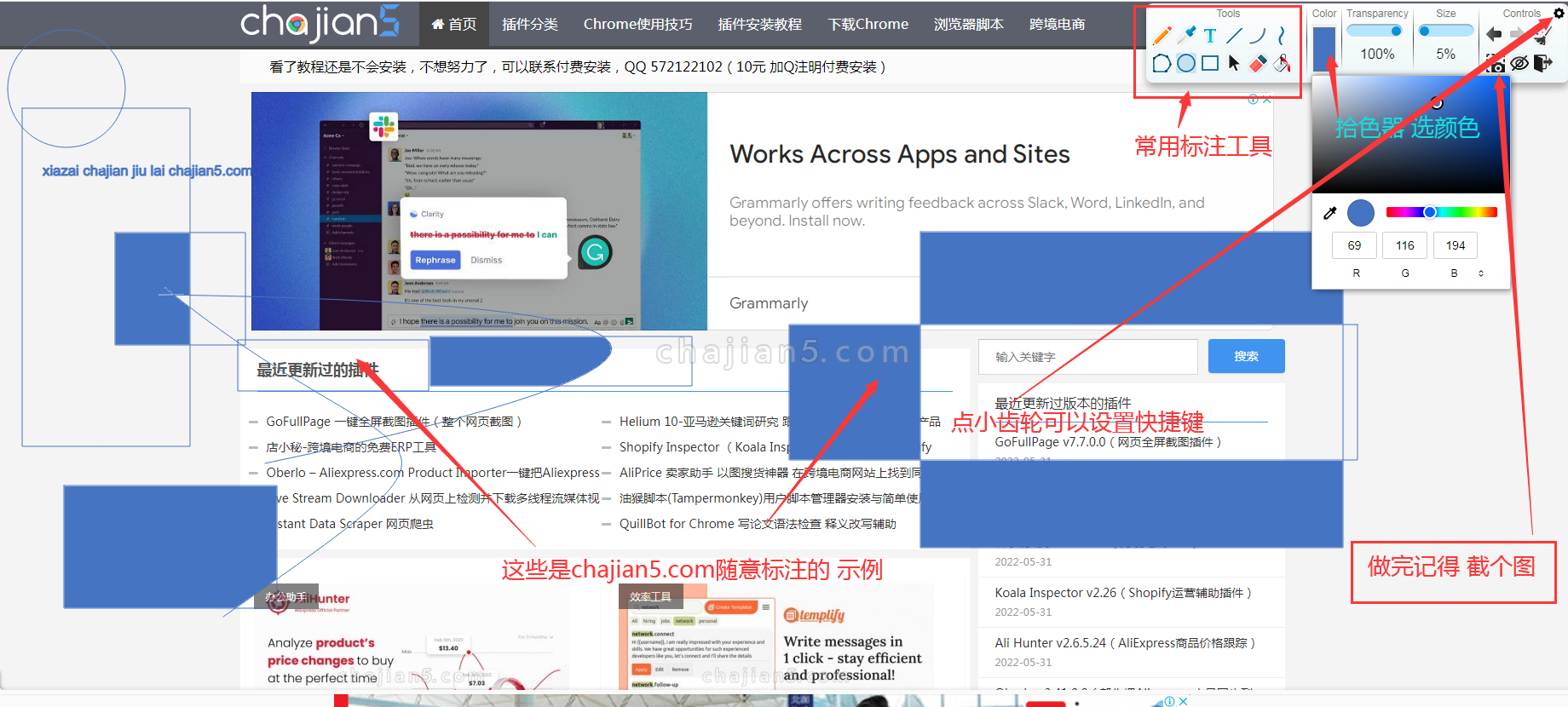Select the Polygon shape tool
This screenshot has width=1568, height=707.
1162,63
